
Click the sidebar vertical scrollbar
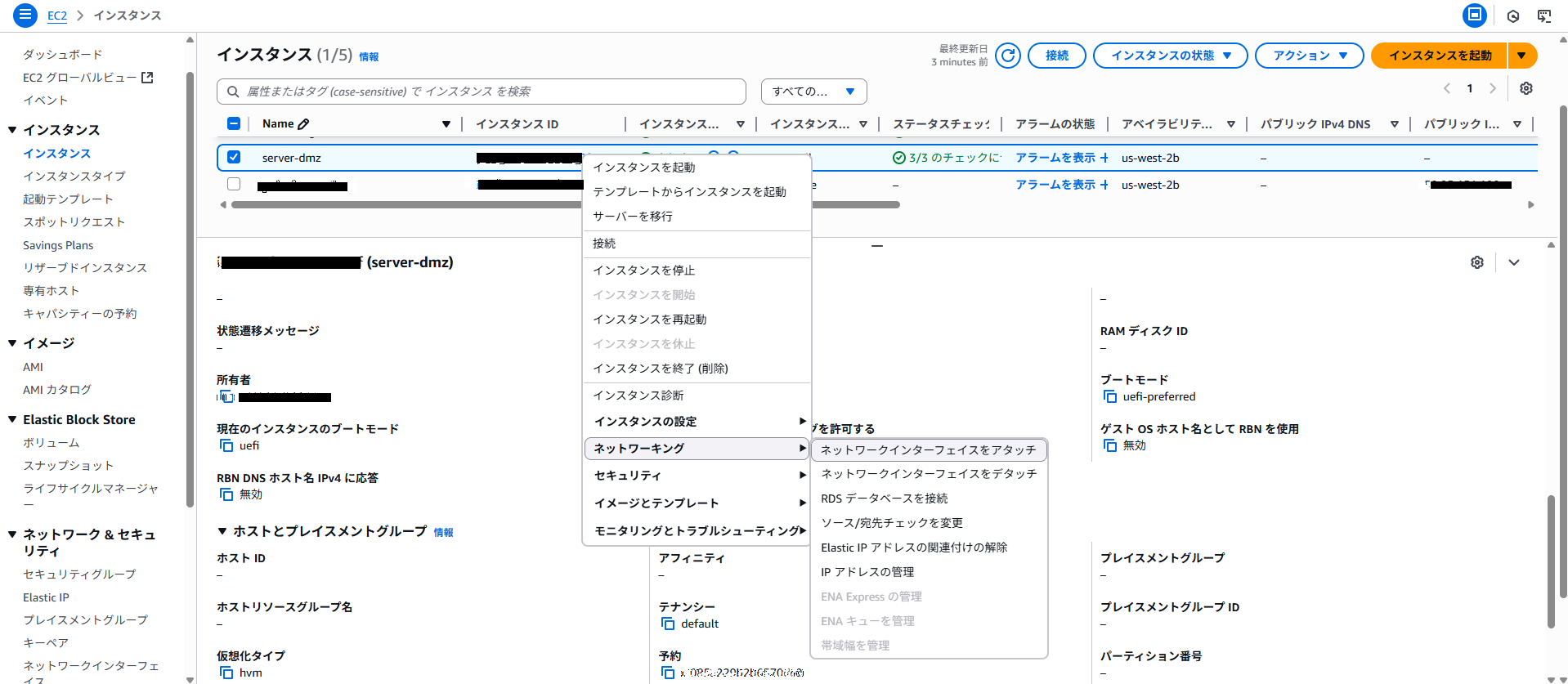(x=190, y=290)
